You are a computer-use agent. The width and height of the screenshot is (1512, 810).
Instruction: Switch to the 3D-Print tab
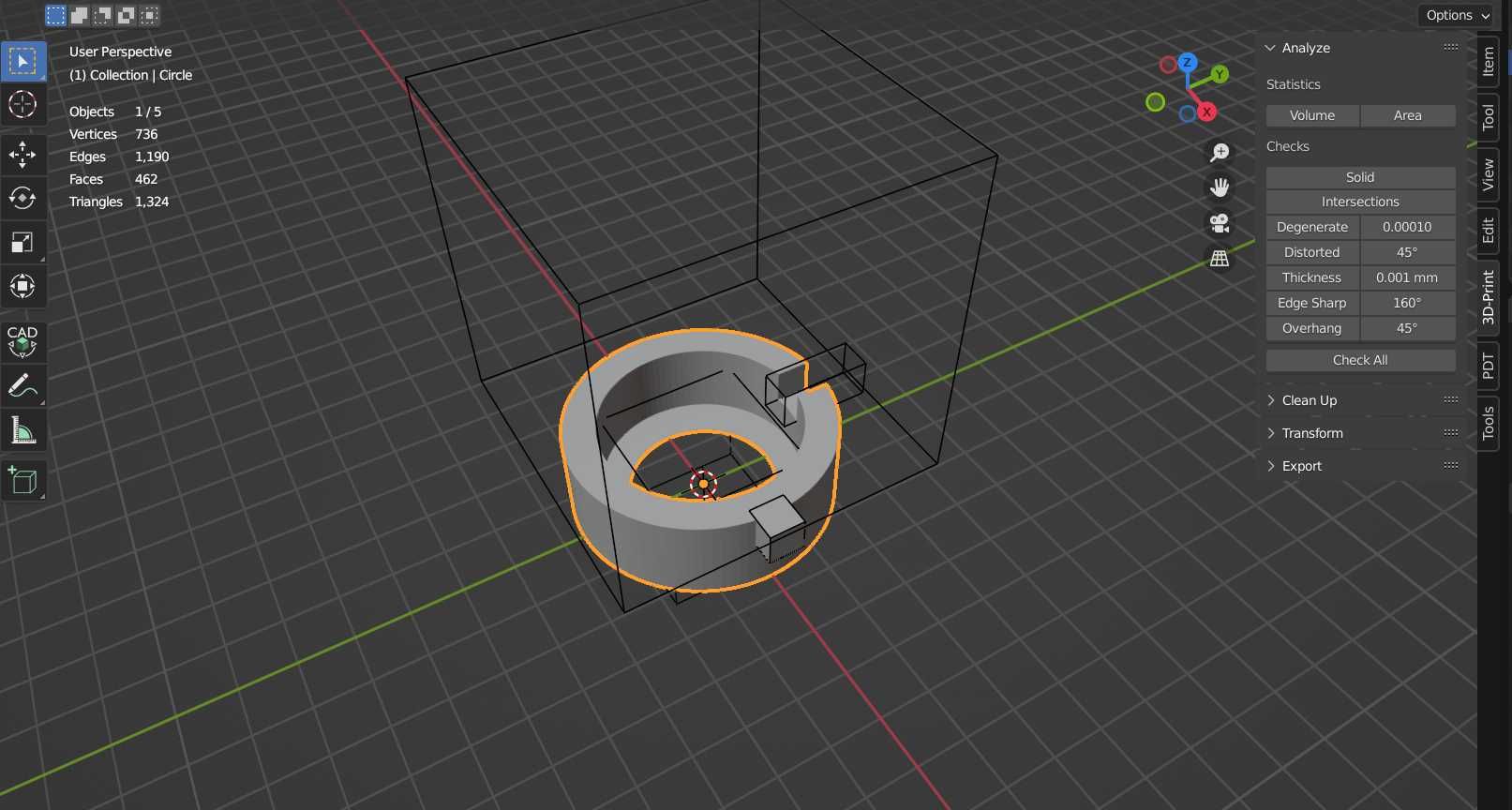click(x=1489, y=297)
